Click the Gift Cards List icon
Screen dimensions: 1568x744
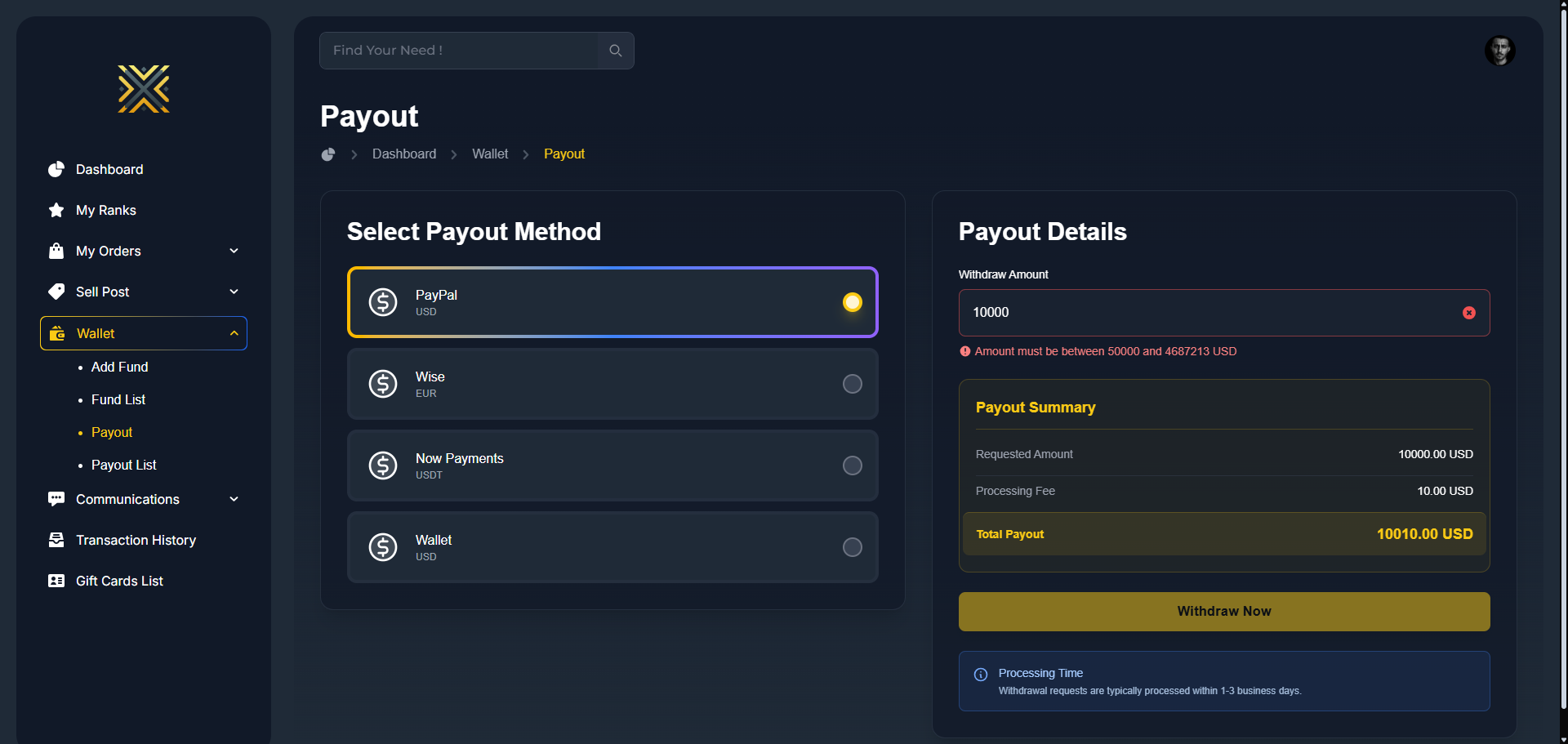pyautogui.click(x=56, y=581)
